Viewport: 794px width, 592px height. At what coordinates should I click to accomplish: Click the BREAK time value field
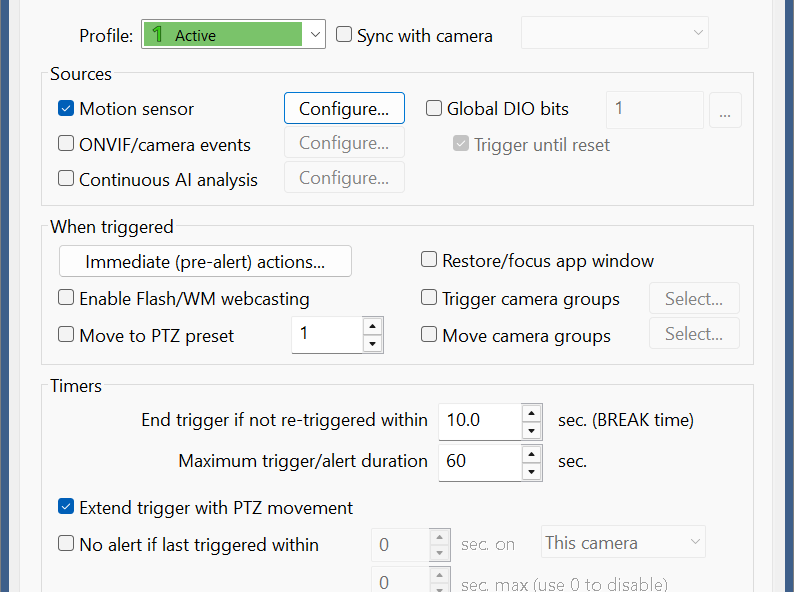click(x=480, y=421)
